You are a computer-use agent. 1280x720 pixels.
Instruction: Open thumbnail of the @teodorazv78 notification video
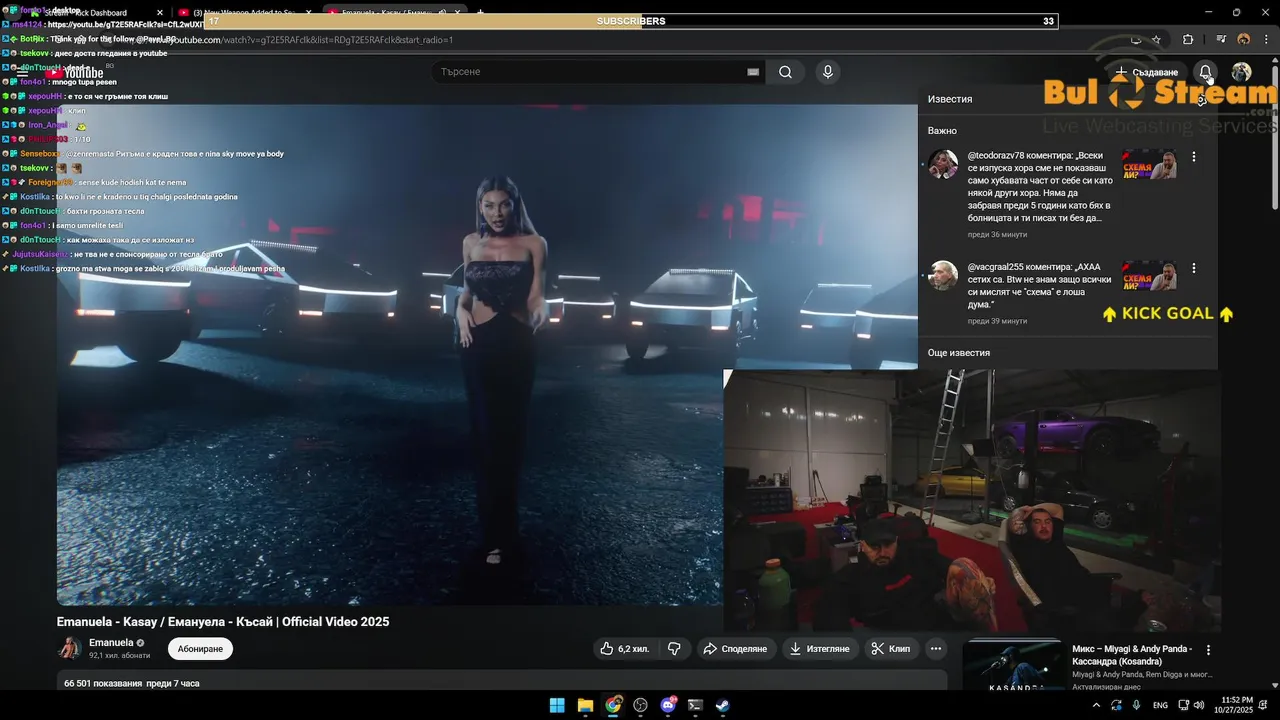point(1149,164)
